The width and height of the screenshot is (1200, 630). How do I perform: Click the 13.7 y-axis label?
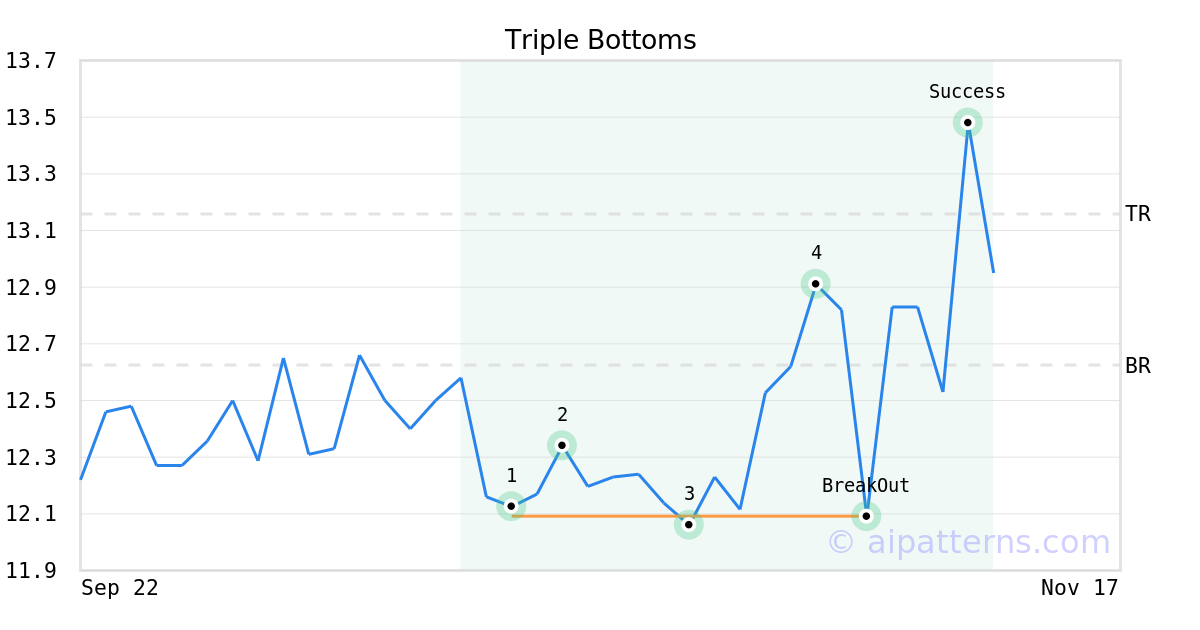(31, 61)
